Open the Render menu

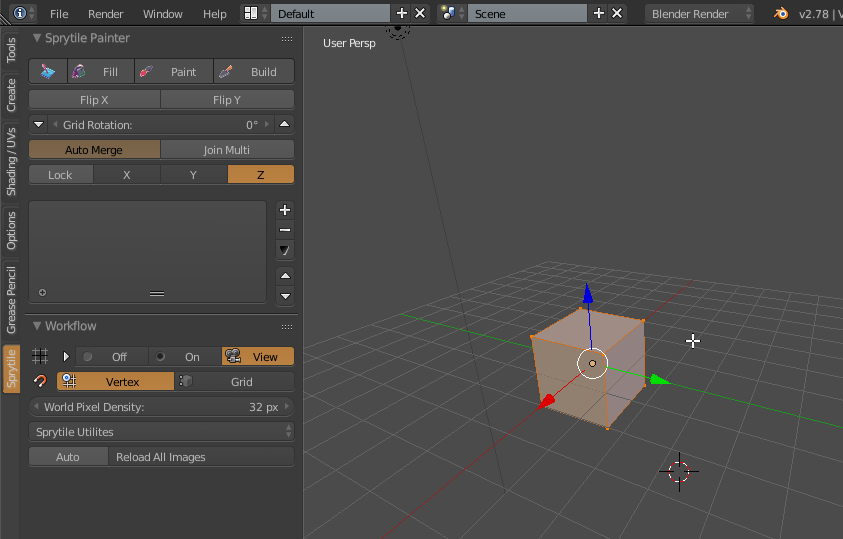tap(105, 13)
